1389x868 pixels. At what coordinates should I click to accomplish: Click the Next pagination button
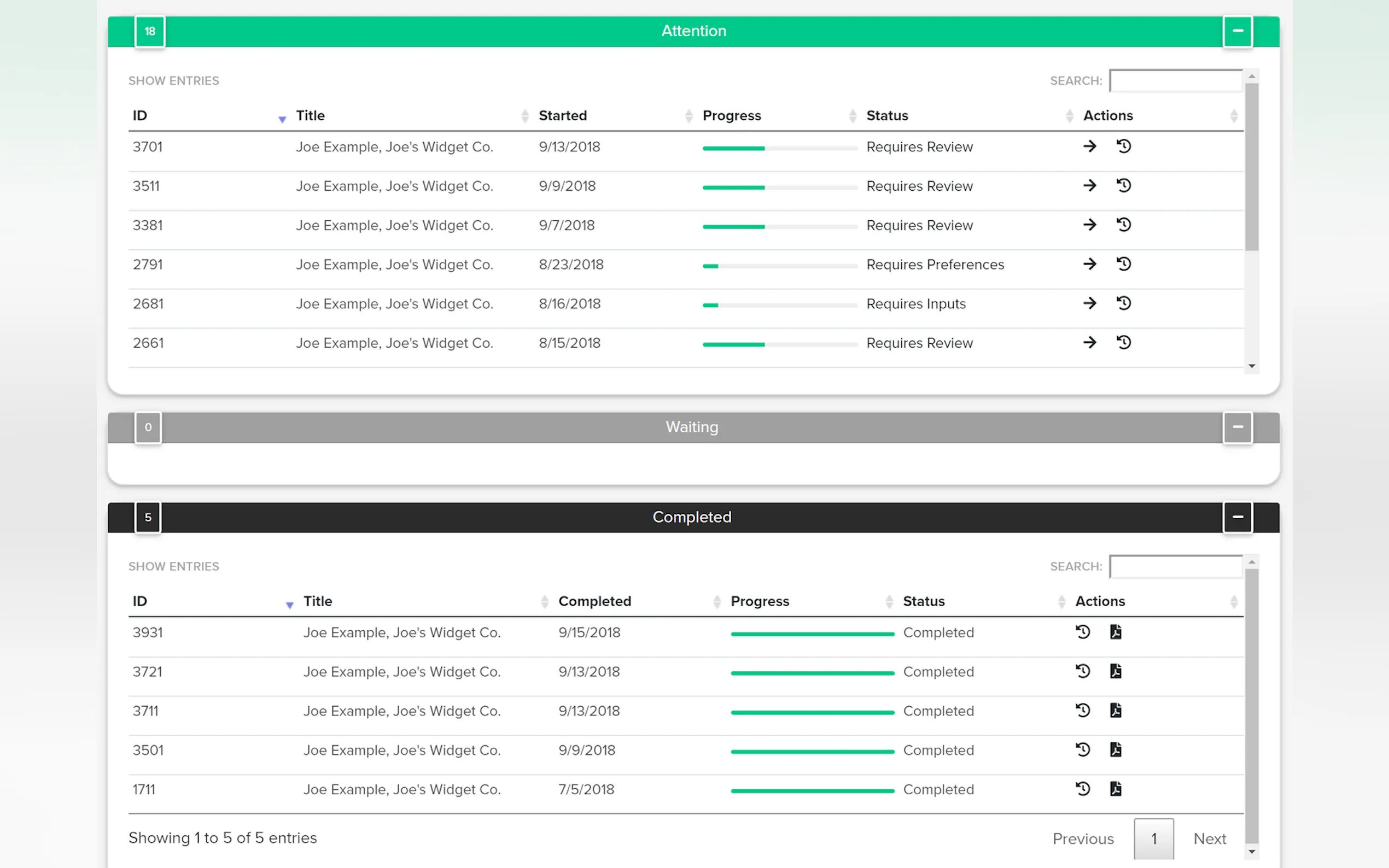coord(1209,838)
